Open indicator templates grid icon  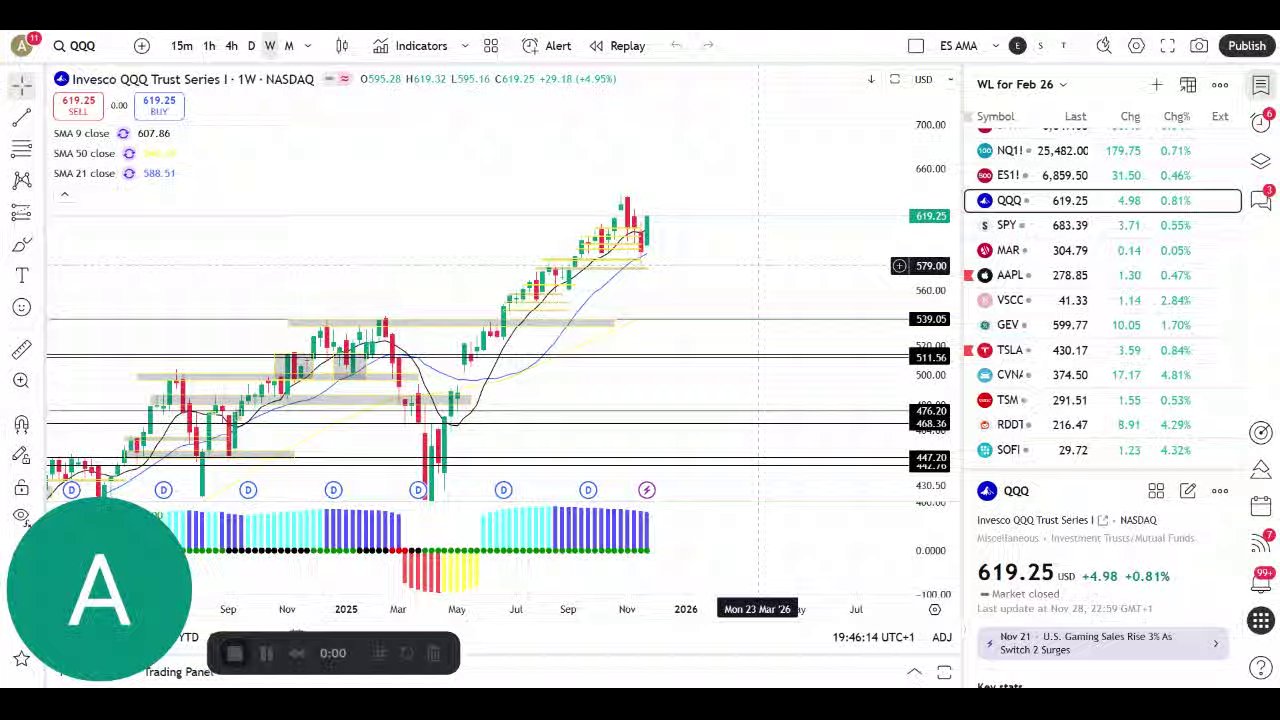(491, 46)
